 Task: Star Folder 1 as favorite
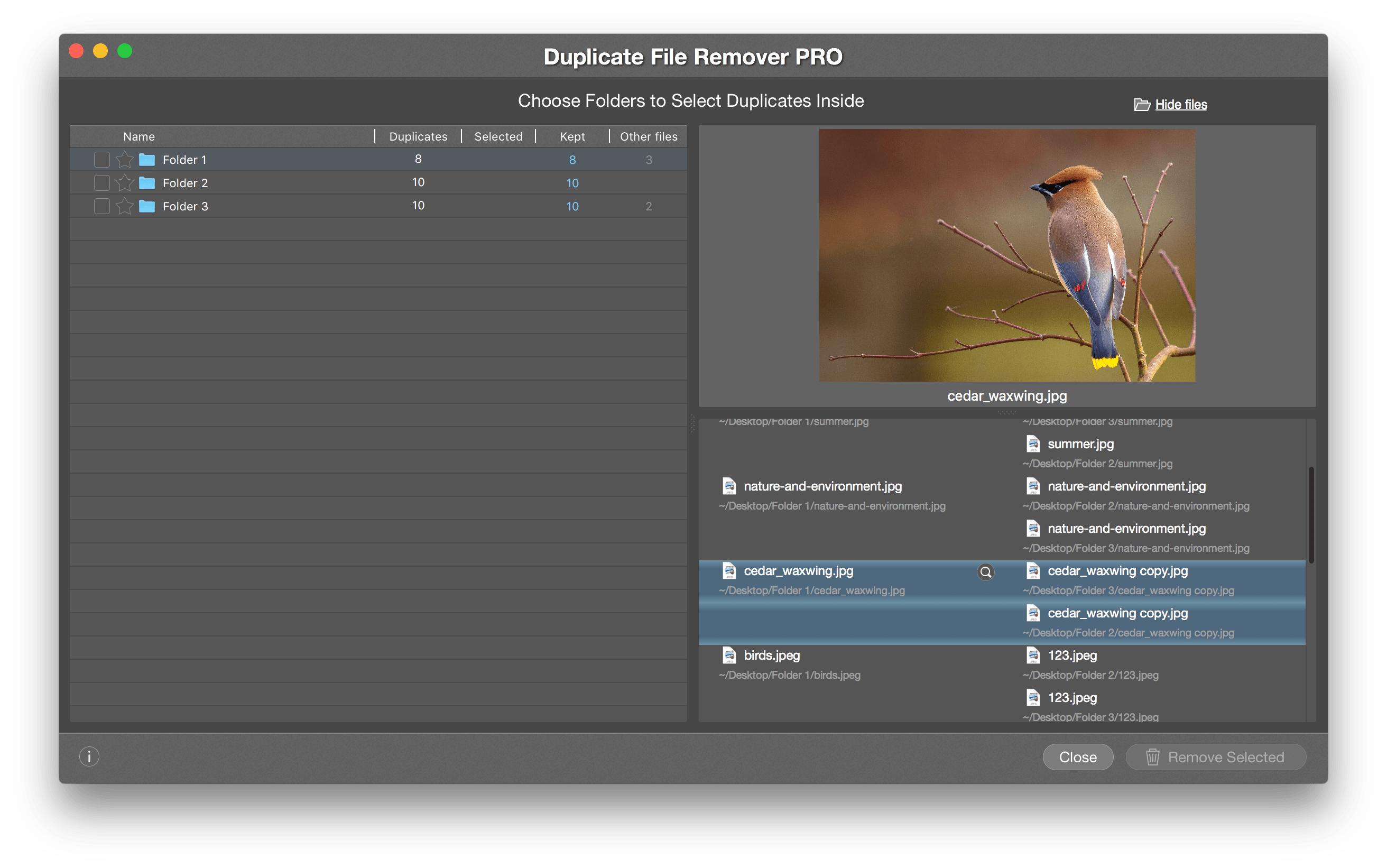pyautogui.click(x=125, y=159)
